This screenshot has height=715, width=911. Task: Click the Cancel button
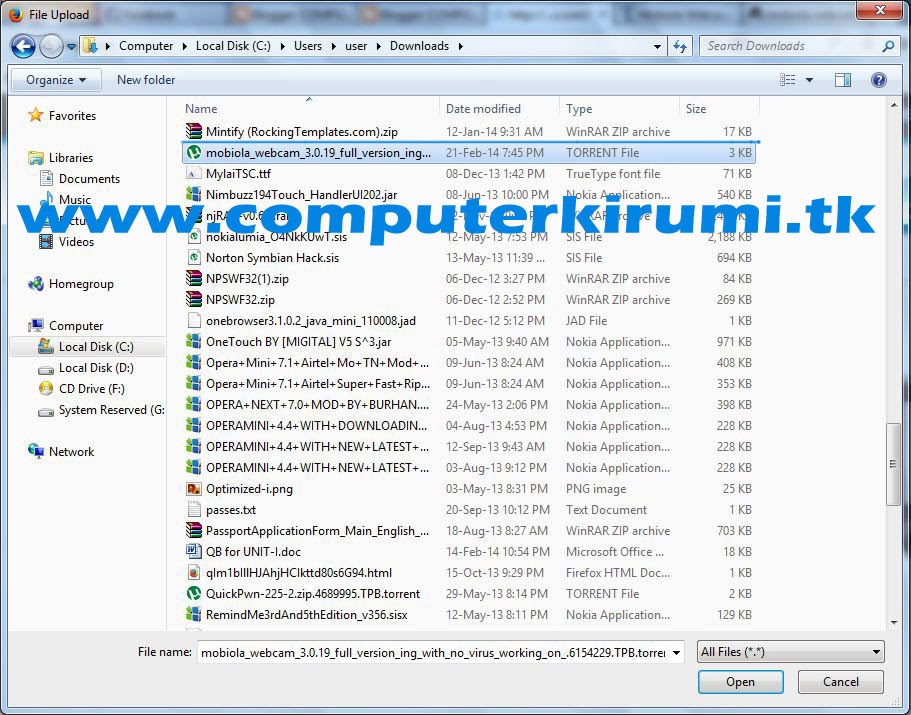coord(840,682)
